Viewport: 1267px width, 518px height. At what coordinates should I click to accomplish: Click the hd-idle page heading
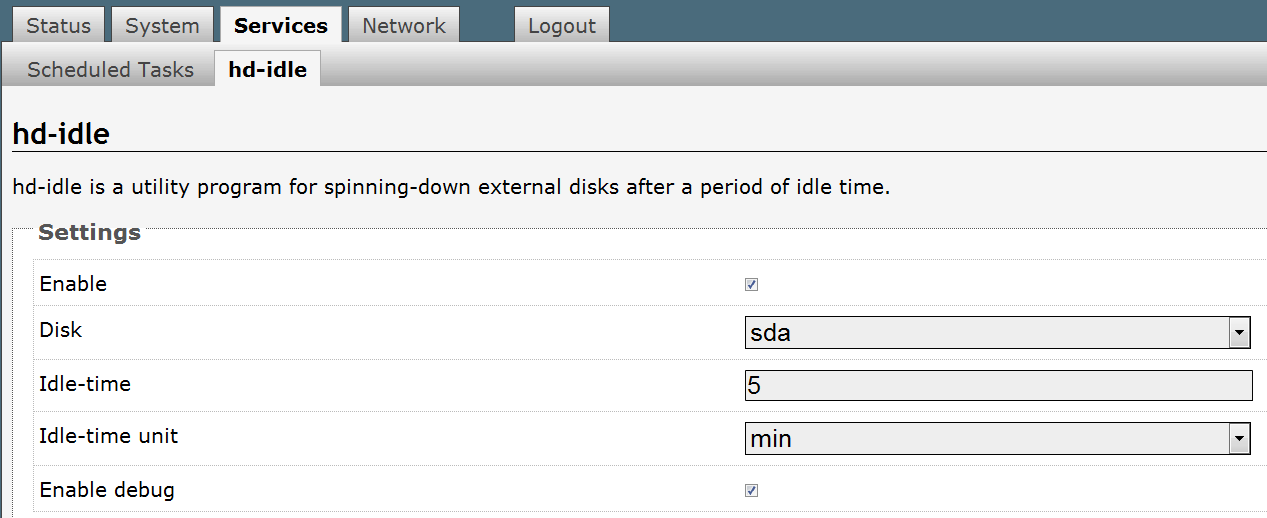[x=61, y=133]
